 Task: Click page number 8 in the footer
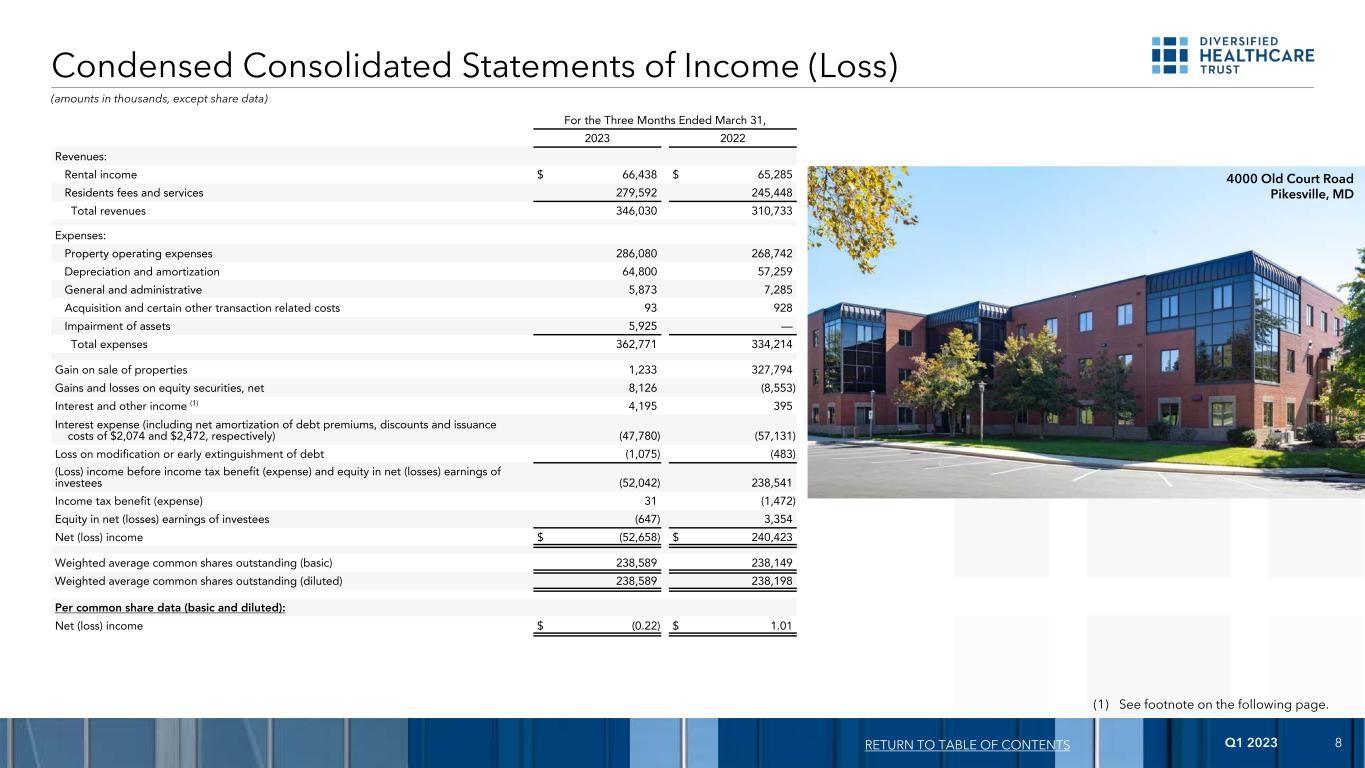pos(1338,744)
